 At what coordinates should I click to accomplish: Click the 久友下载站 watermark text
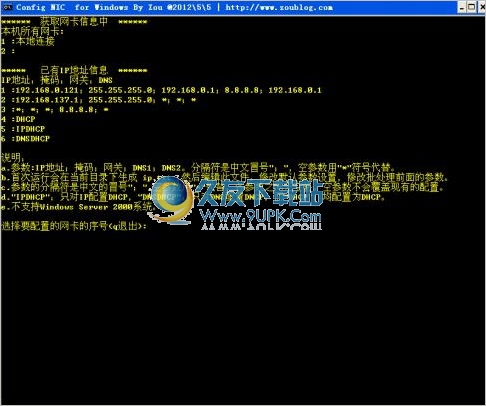pos(259,193)
